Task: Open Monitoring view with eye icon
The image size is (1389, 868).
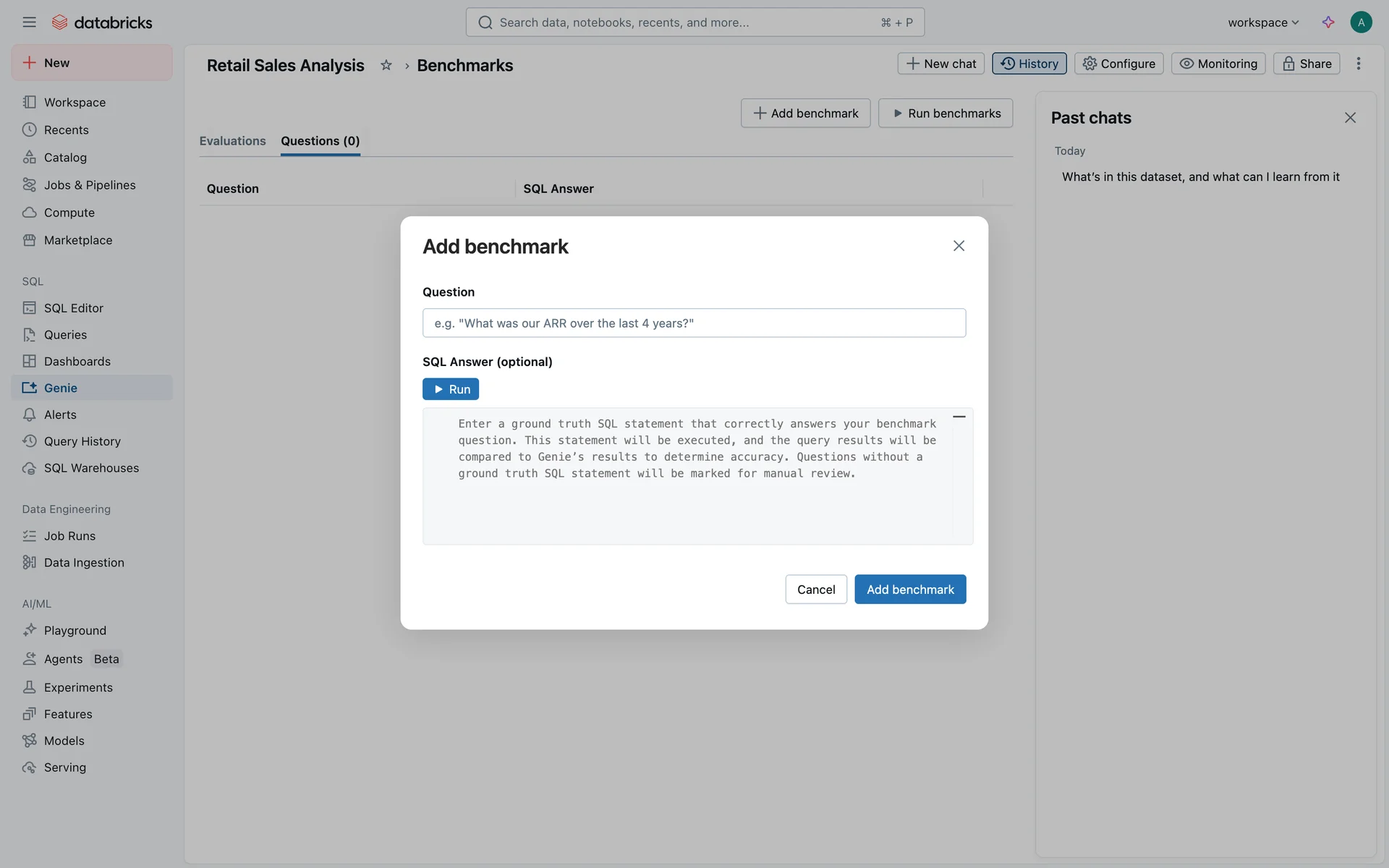Action: (1218, 64)
